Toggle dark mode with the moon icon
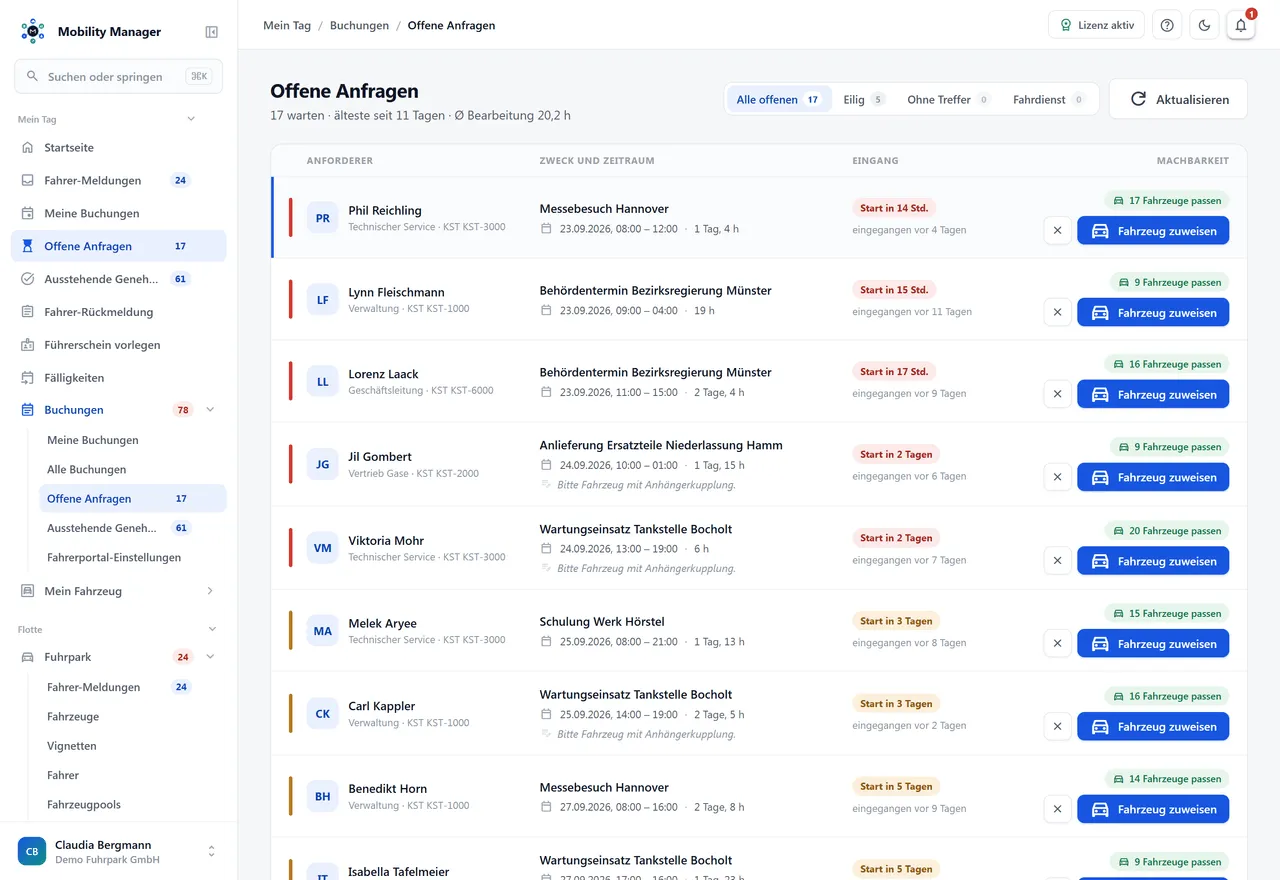This screenshot has width=1280, height=880. coord(1204,25)
